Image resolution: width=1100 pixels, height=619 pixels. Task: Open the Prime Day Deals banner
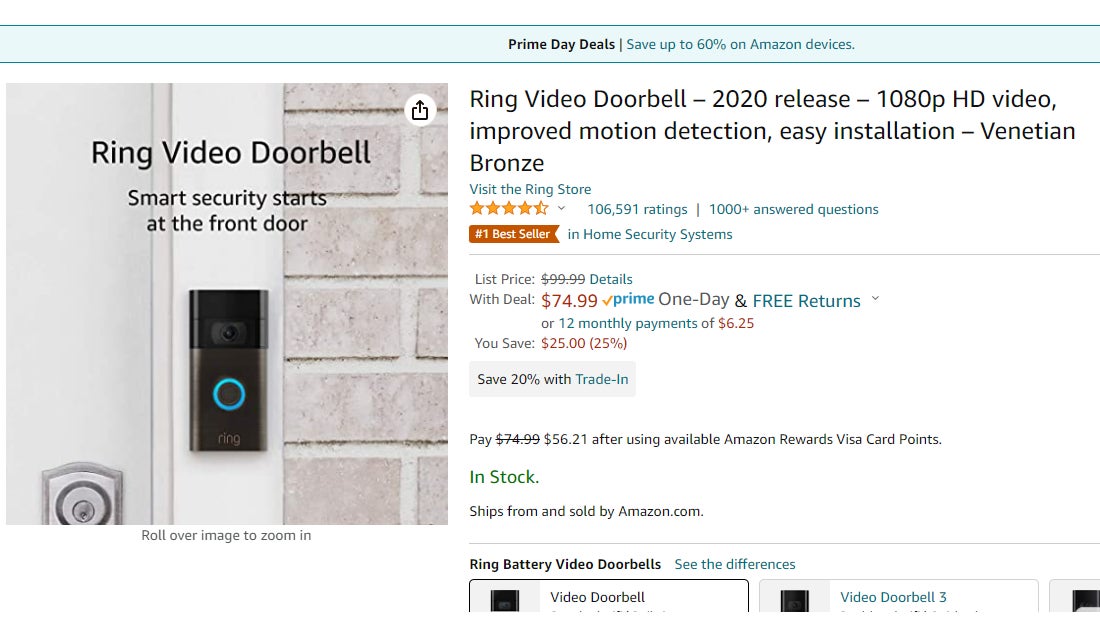coord(560,44)
